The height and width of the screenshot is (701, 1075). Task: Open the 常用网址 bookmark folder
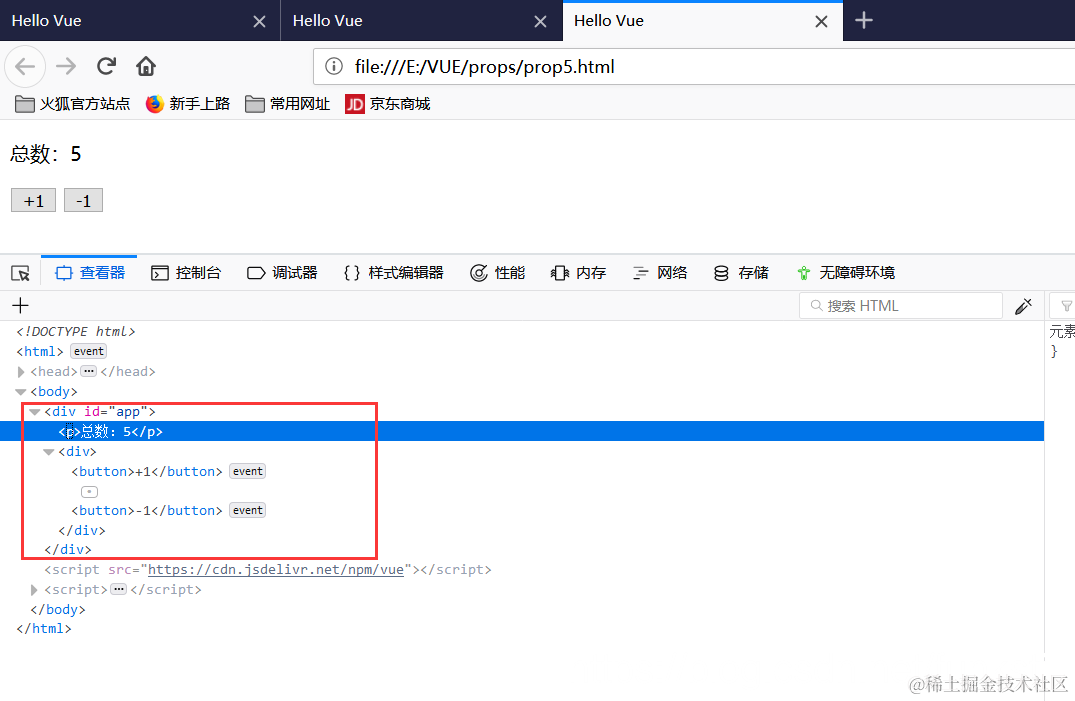[288, 104]
